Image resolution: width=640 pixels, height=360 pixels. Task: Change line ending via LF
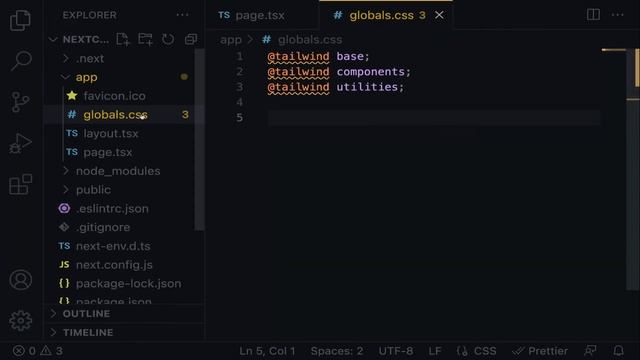point(435,351)
